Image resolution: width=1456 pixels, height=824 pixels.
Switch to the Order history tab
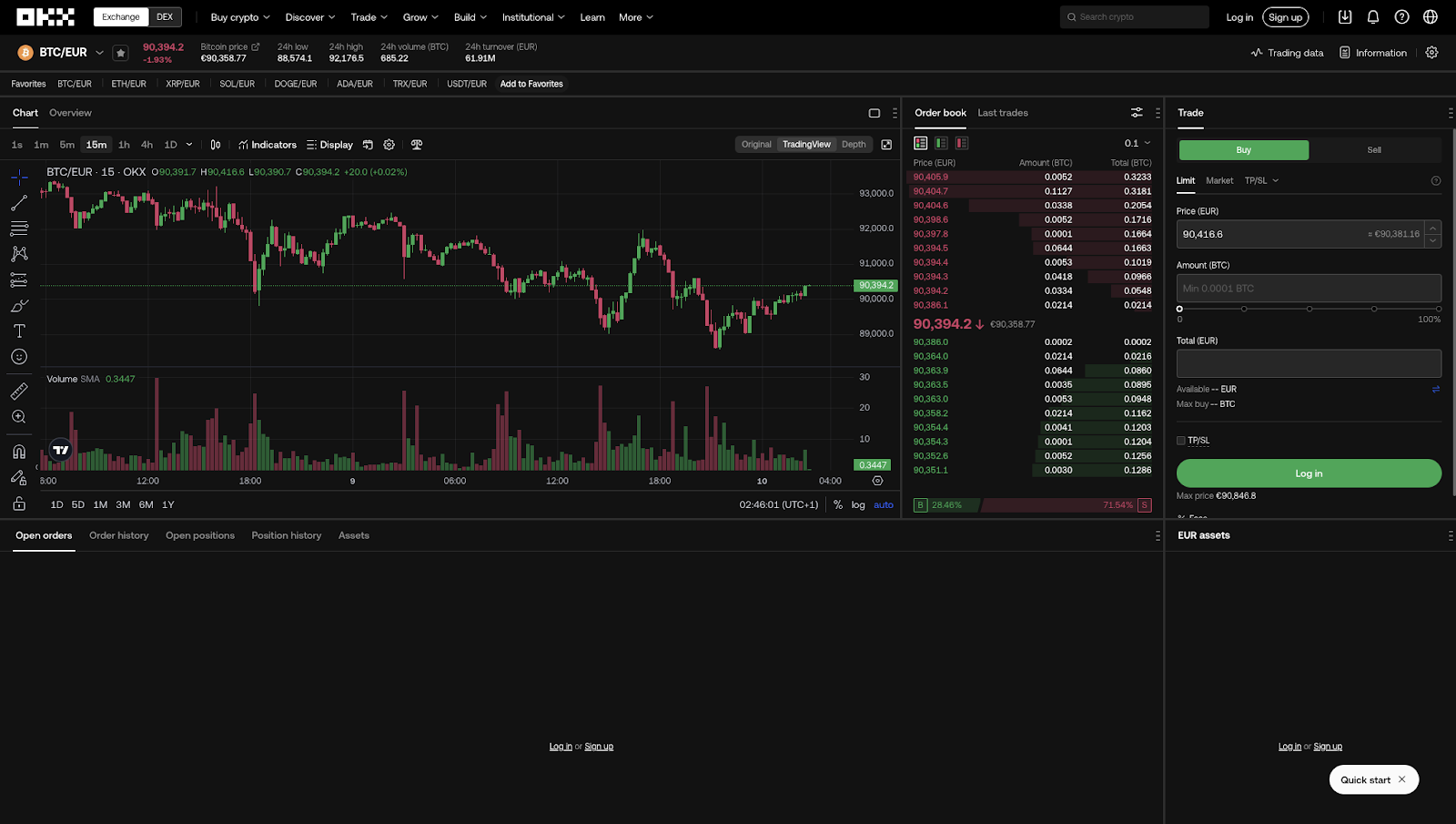(118, 535)
